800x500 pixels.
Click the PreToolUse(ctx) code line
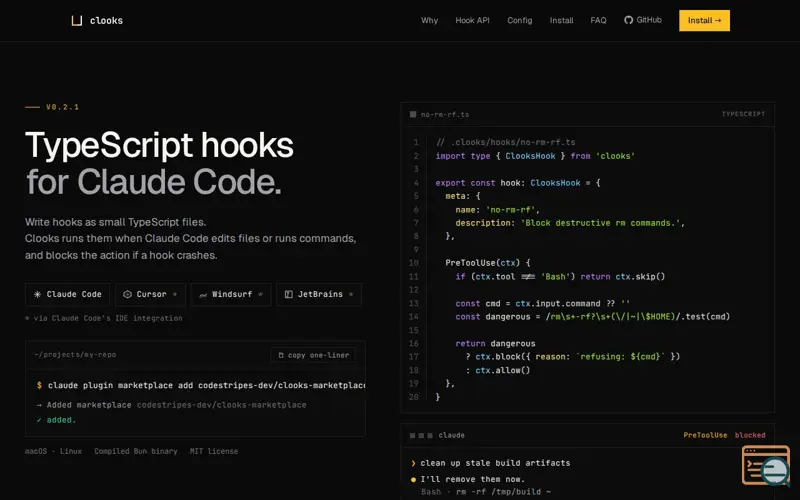pyautogui.click(x=488, y=263)
